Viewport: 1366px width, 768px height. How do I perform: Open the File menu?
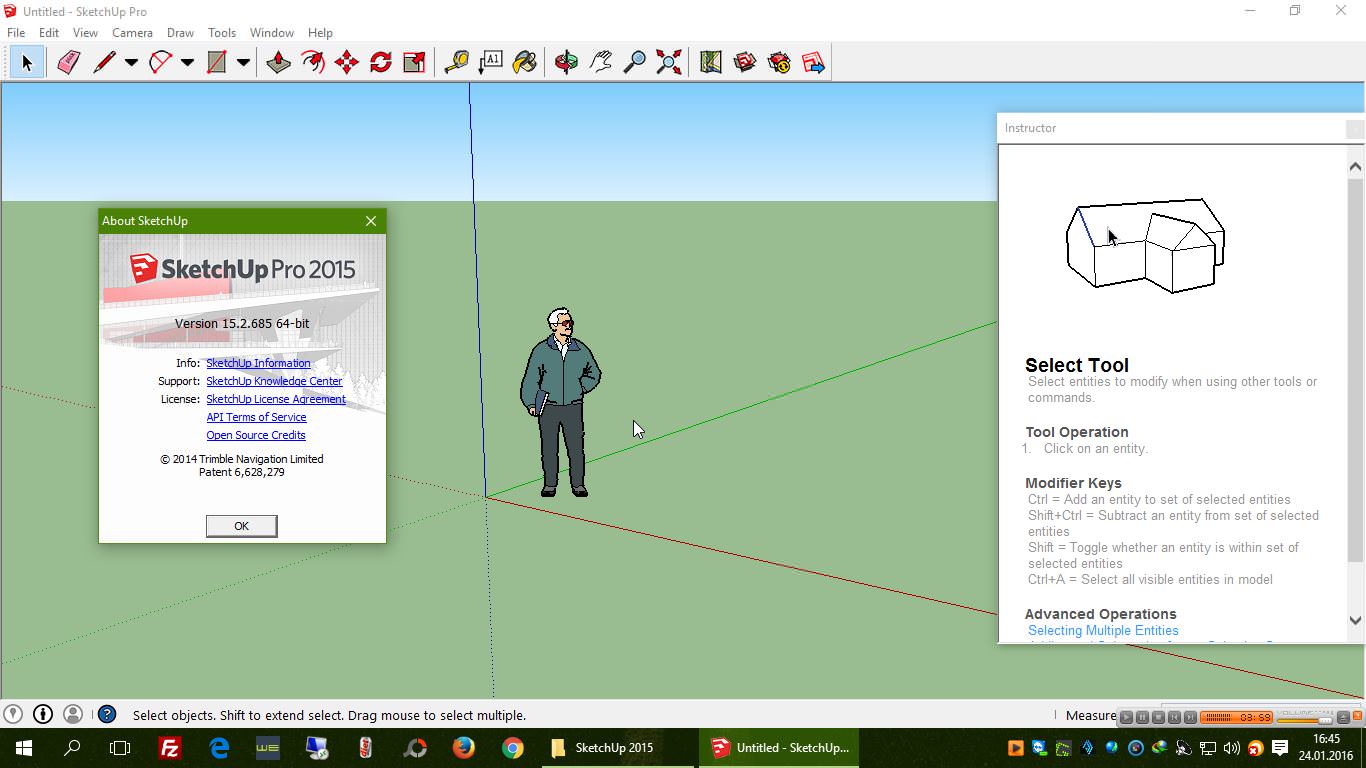coord(16,33)
